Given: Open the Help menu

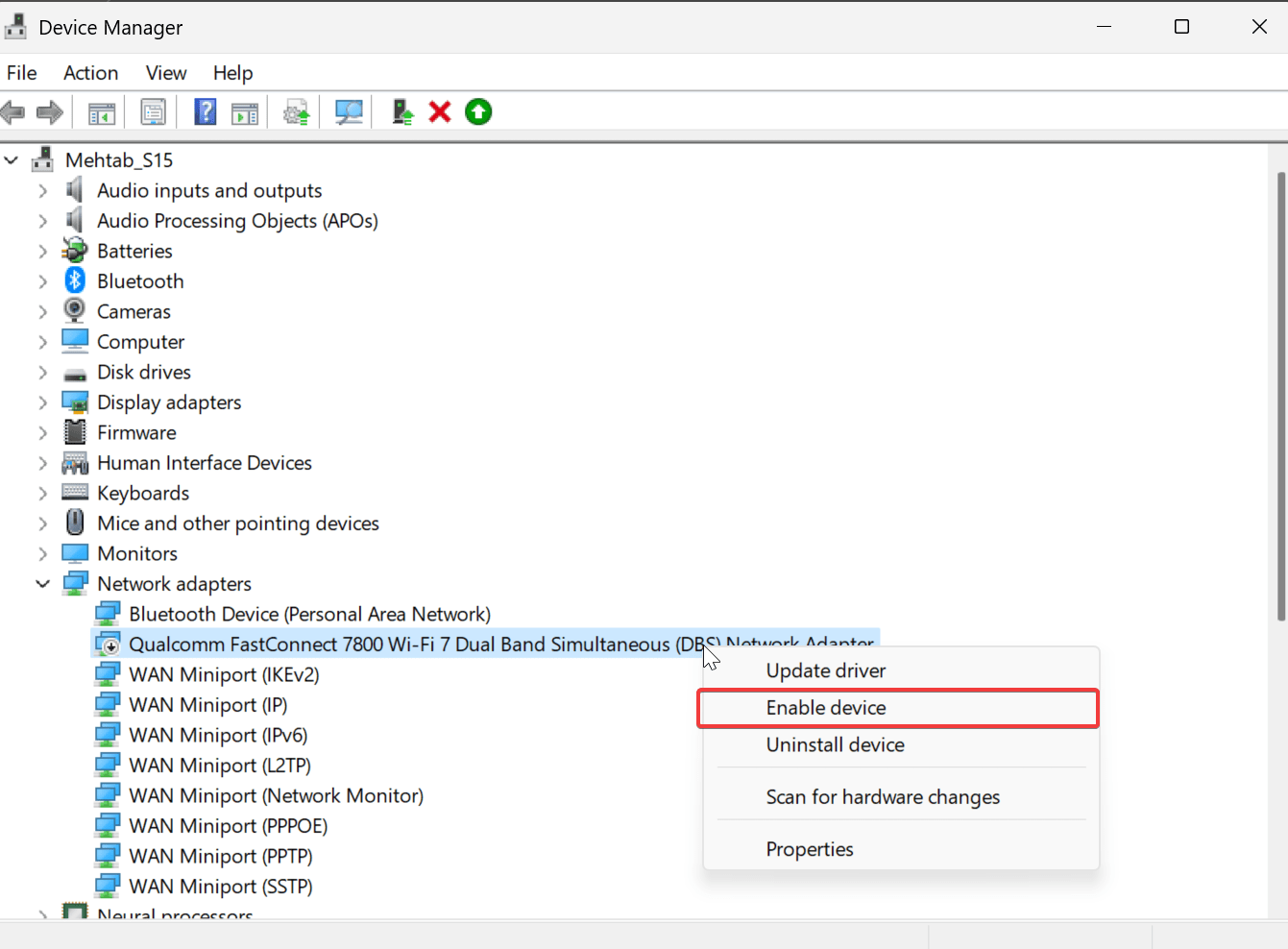Looking at the screenshot, I should point(232,73).
